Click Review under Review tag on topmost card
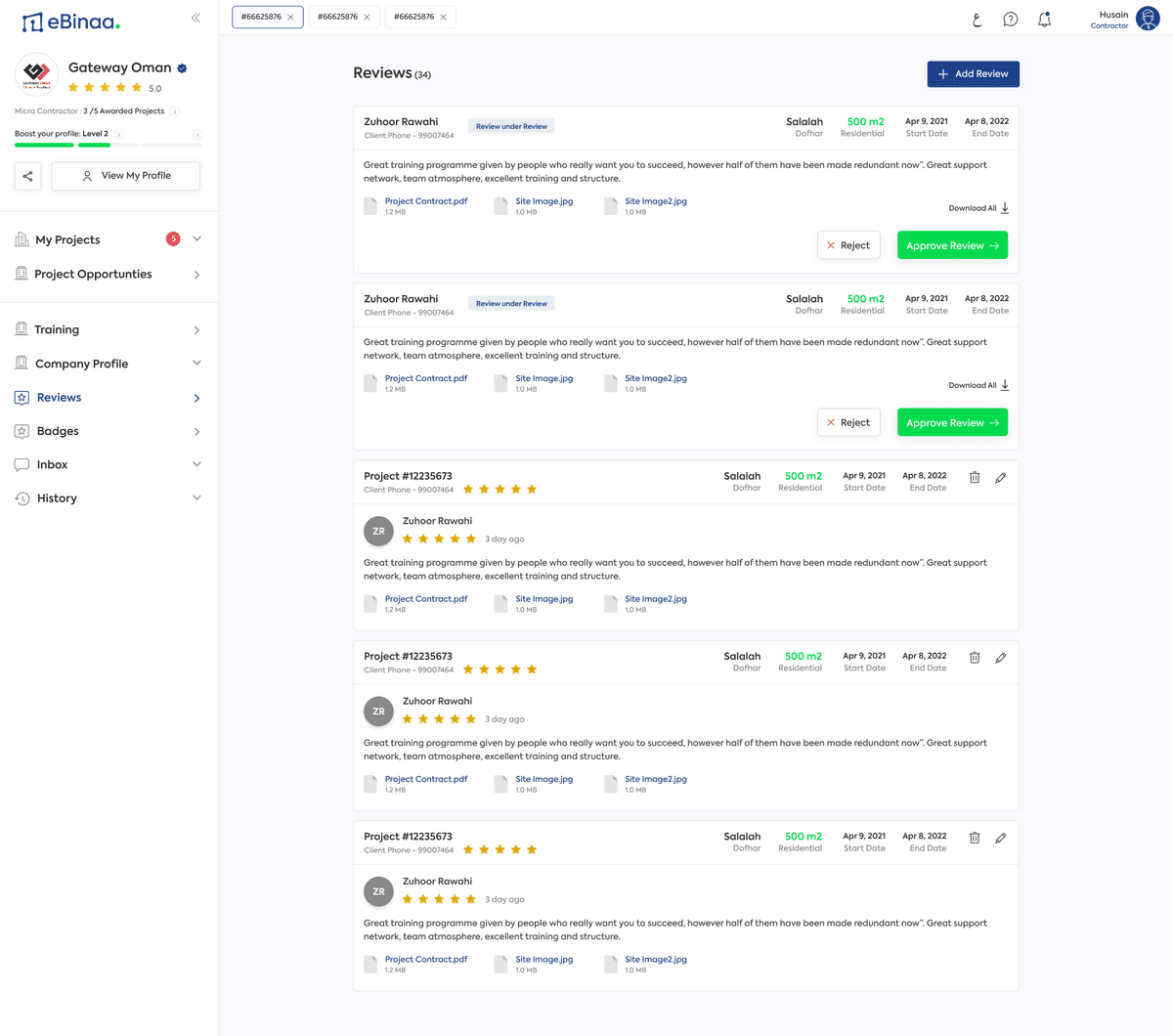Viewport: 1173px width, 1036px height. 511,126
